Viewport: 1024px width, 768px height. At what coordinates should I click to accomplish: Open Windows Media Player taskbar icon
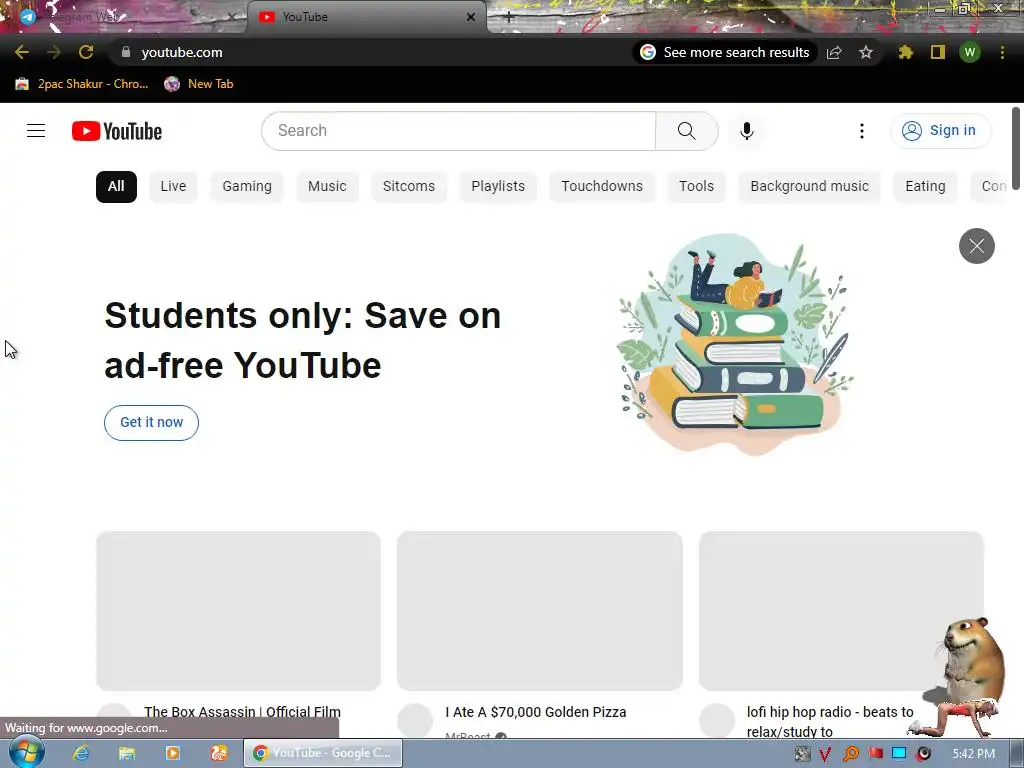173,754
